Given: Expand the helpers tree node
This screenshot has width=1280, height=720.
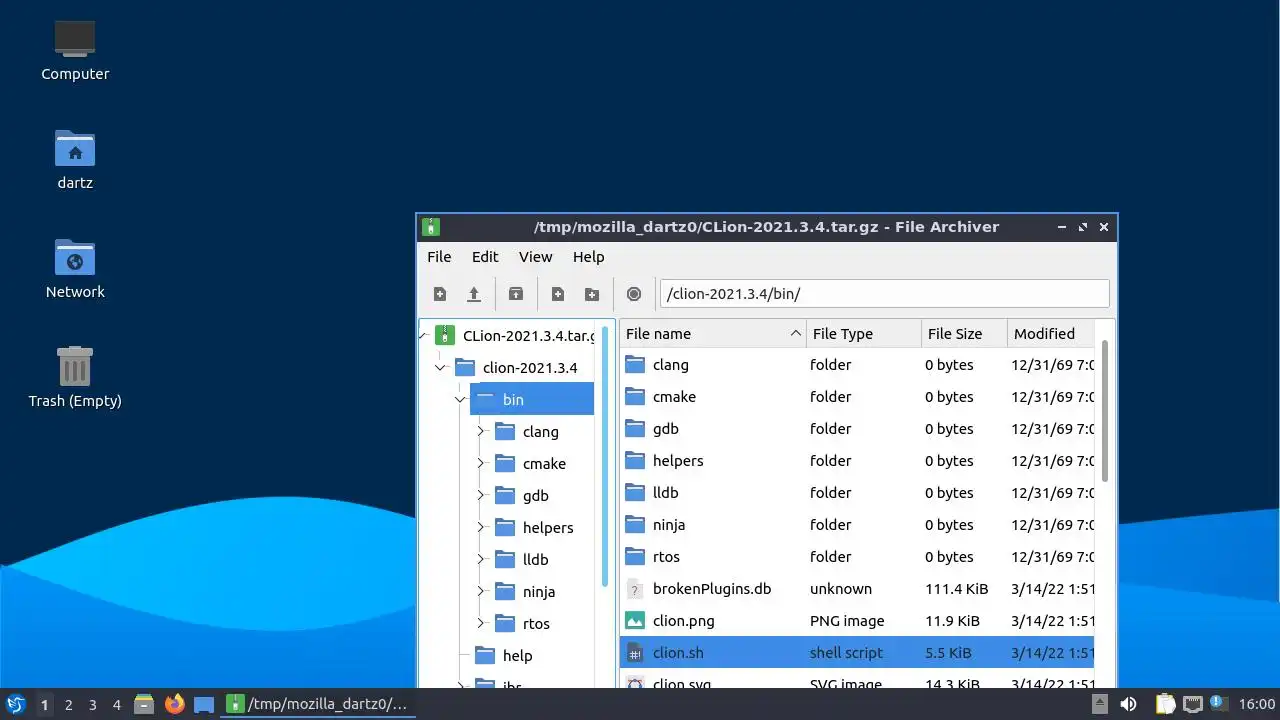Looking at the screenshot, I should coord(480,528).
